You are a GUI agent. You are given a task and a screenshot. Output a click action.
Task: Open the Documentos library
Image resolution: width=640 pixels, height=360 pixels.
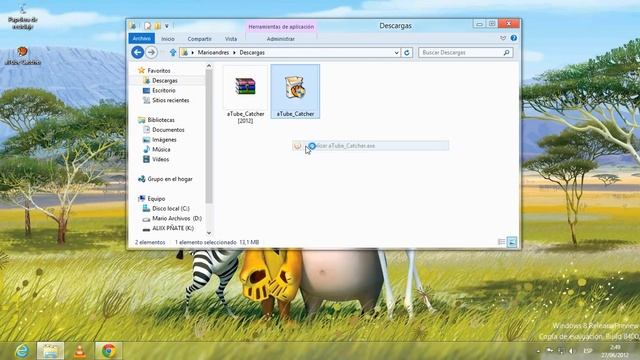(x=168, y=129)
